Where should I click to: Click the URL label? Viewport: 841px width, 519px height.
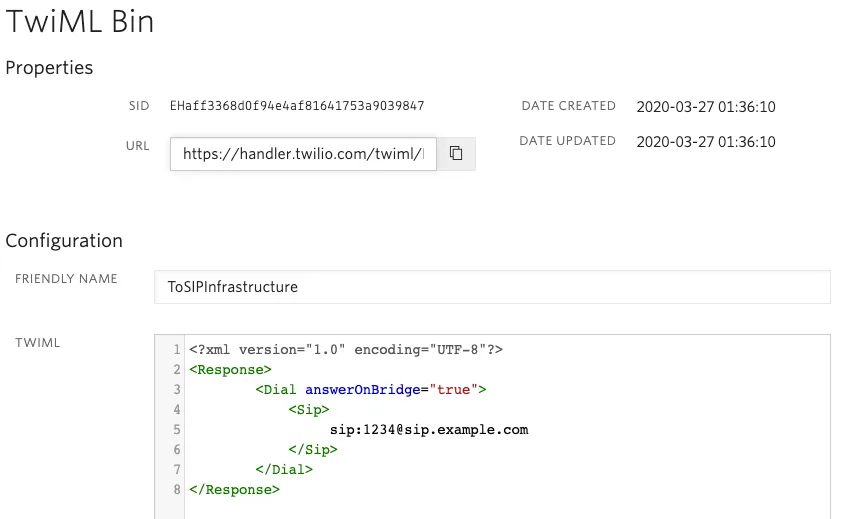138,146
